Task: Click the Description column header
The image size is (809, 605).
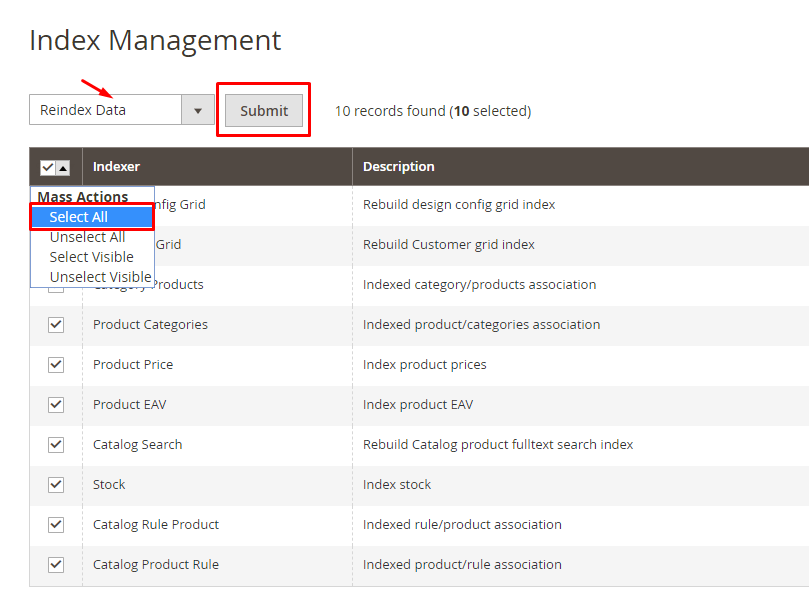Action: [398, 167]
